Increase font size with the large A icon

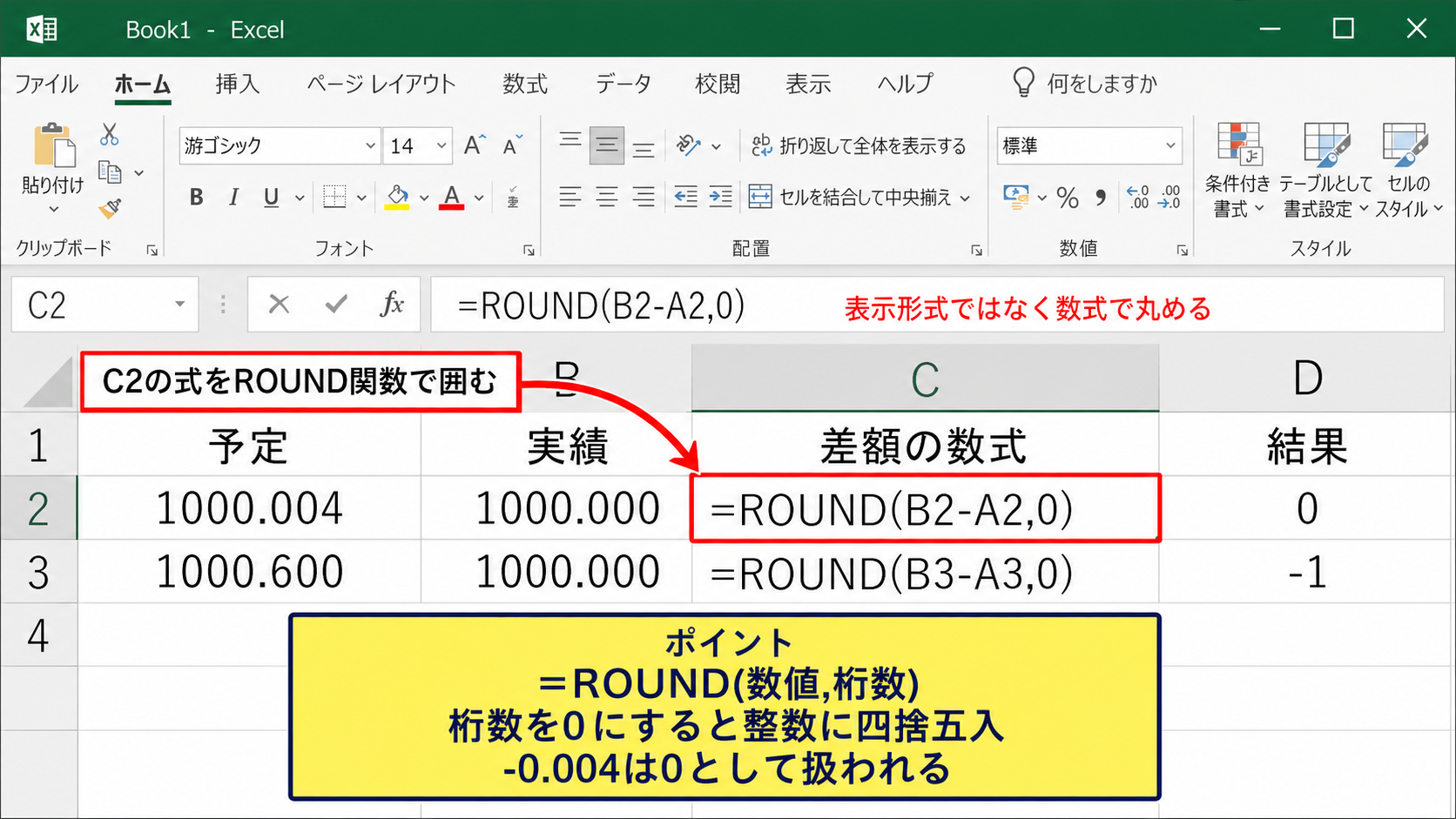(x=475, y=145)
